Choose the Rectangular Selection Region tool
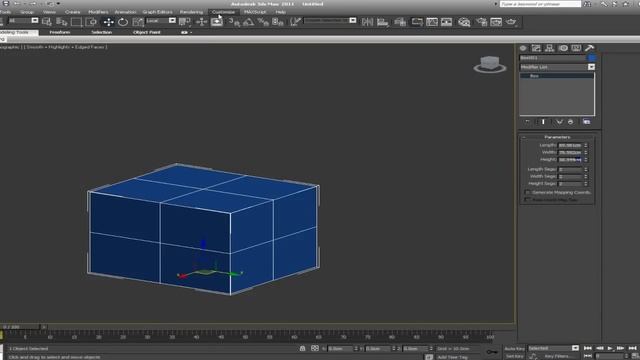The height and width of the screenshot is (360, 640). click(76, 22)
